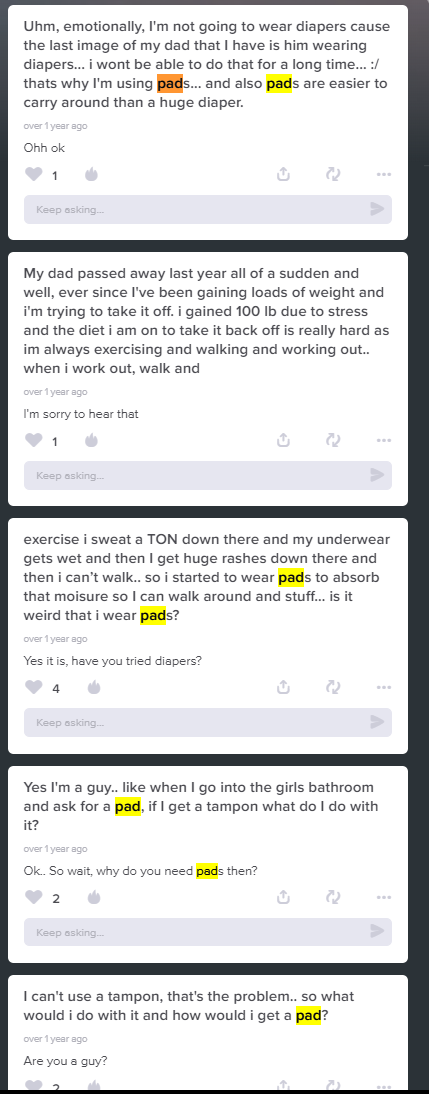Open more options on 'I'm sorry to hear that' post

pos(384,440)
